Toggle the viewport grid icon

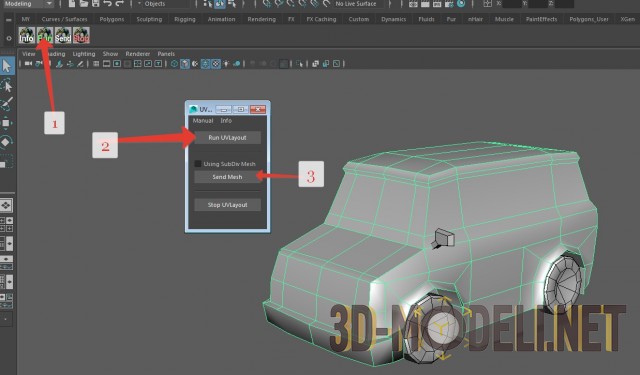pos(96,64)
